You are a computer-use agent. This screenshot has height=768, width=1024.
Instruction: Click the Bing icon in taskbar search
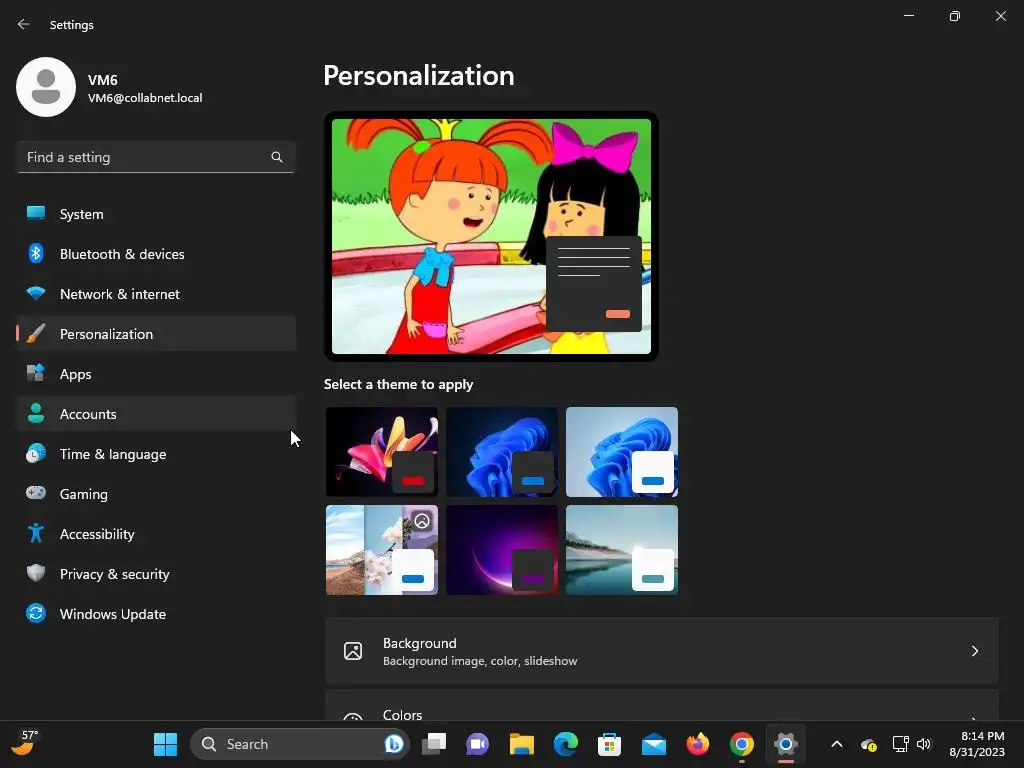click(x=394, y=744)
